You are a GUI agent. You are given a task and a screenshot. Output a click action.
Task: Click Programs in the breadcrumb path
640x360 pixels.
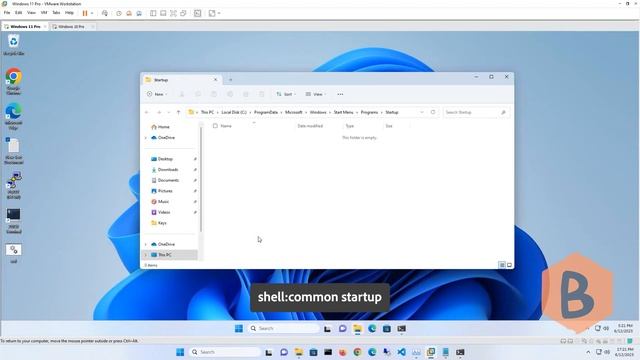[369, 112]
